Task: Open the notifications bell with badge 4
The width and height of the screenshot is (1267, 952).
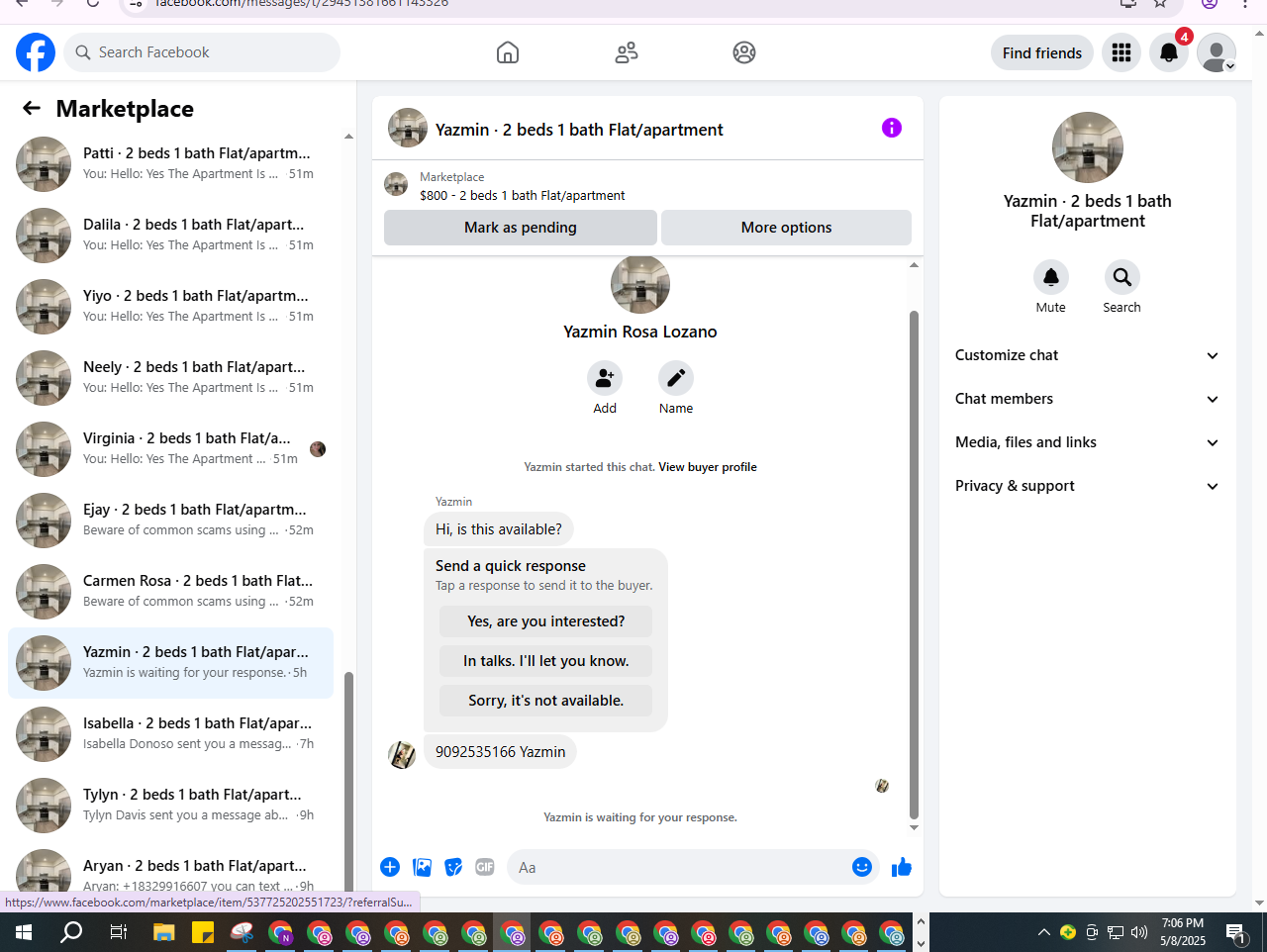Action: tap(1169, 52)
